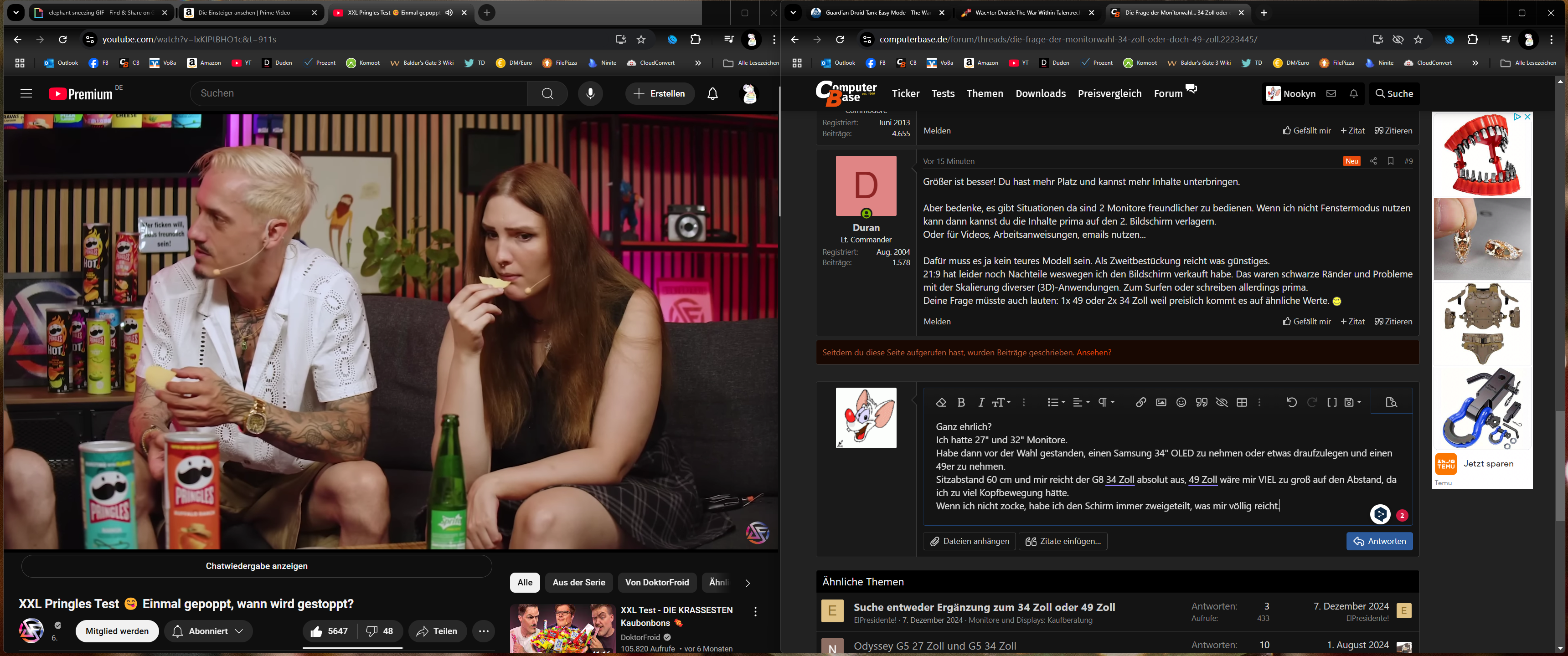
Task: Open 'Suche entweder Ergänzung zum 34 Zoll' thread
Action: (984, 607)
